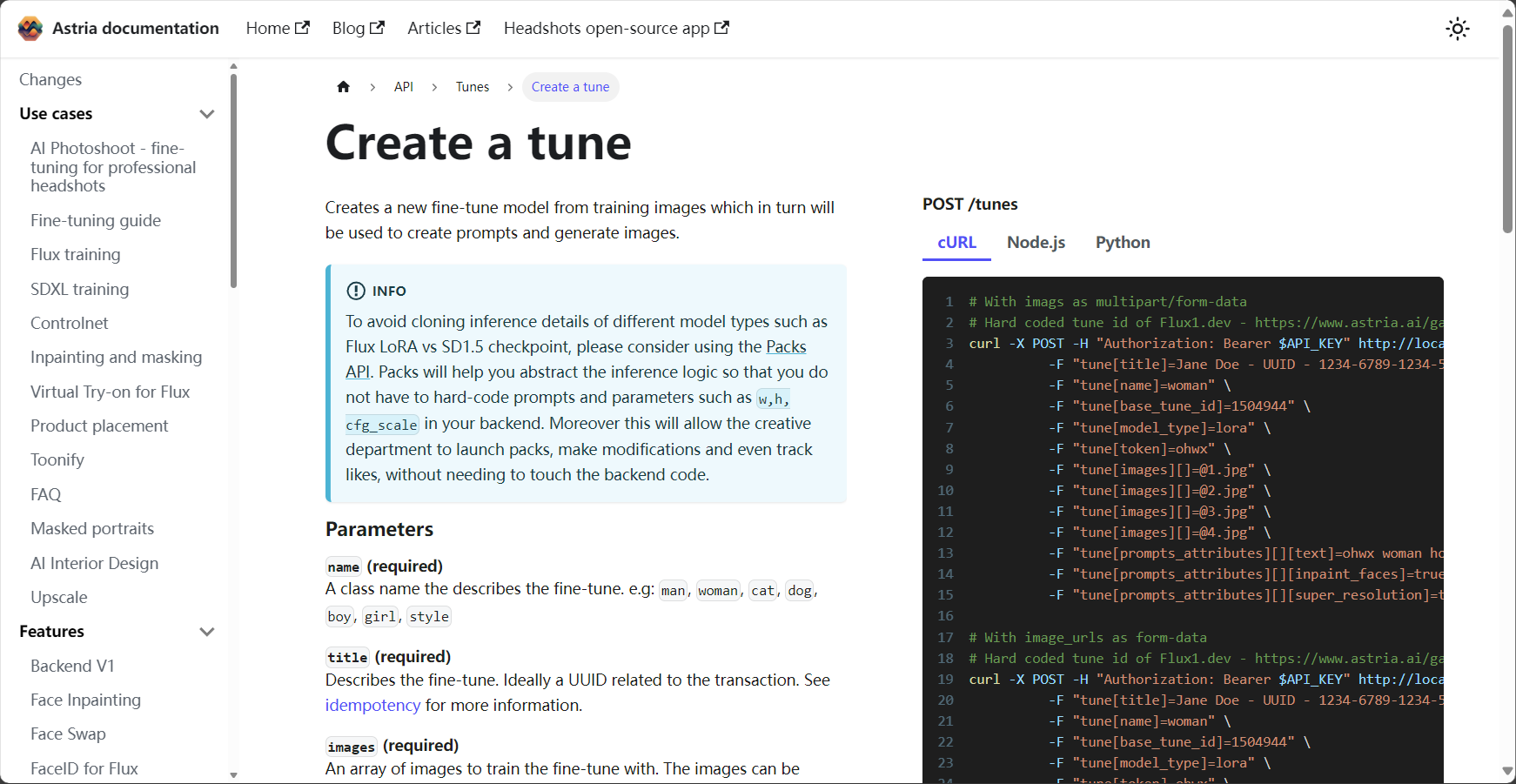Click page scrollbar down arrow
The image size is (1516, 784).
[1508, 771]
